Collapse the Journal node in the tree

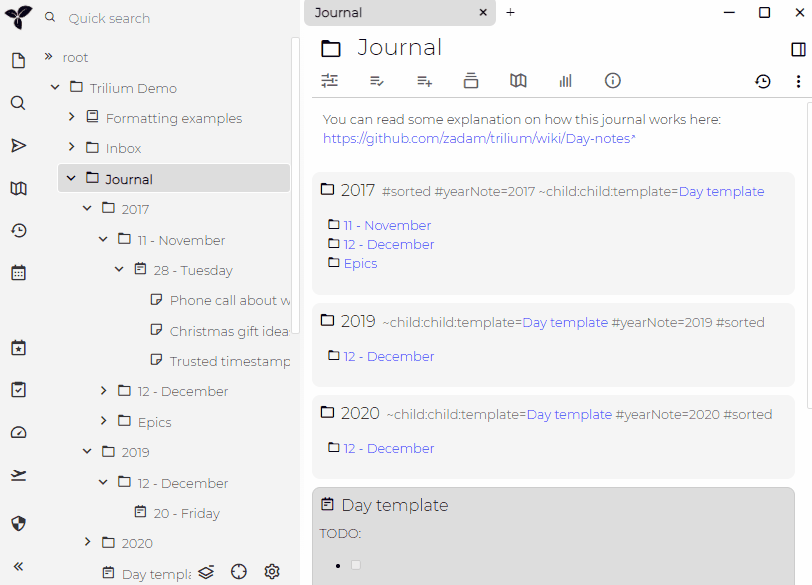(x=69, y=178)
